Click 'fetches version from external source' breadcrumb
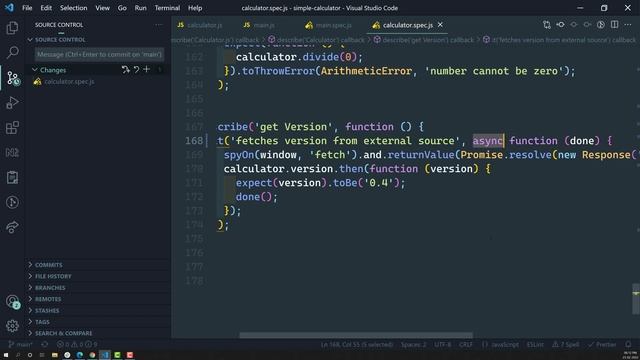 560,40
